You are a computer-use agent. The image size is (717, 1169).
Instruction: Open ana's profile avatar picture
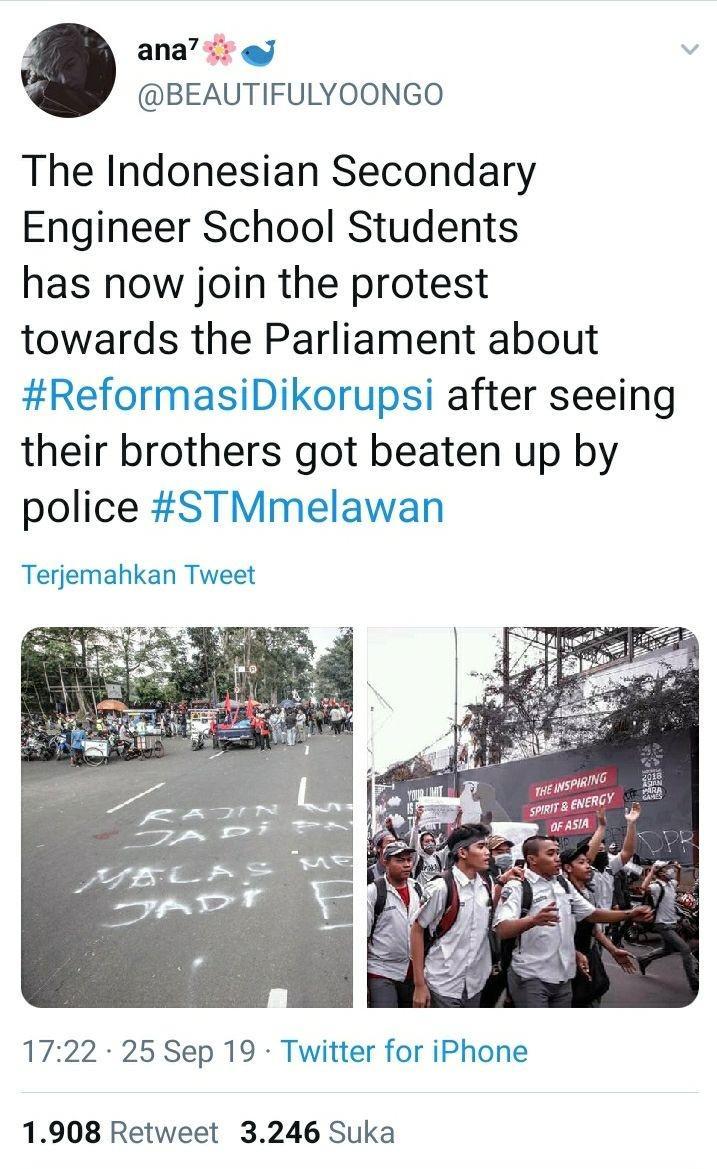coord(69,70)
